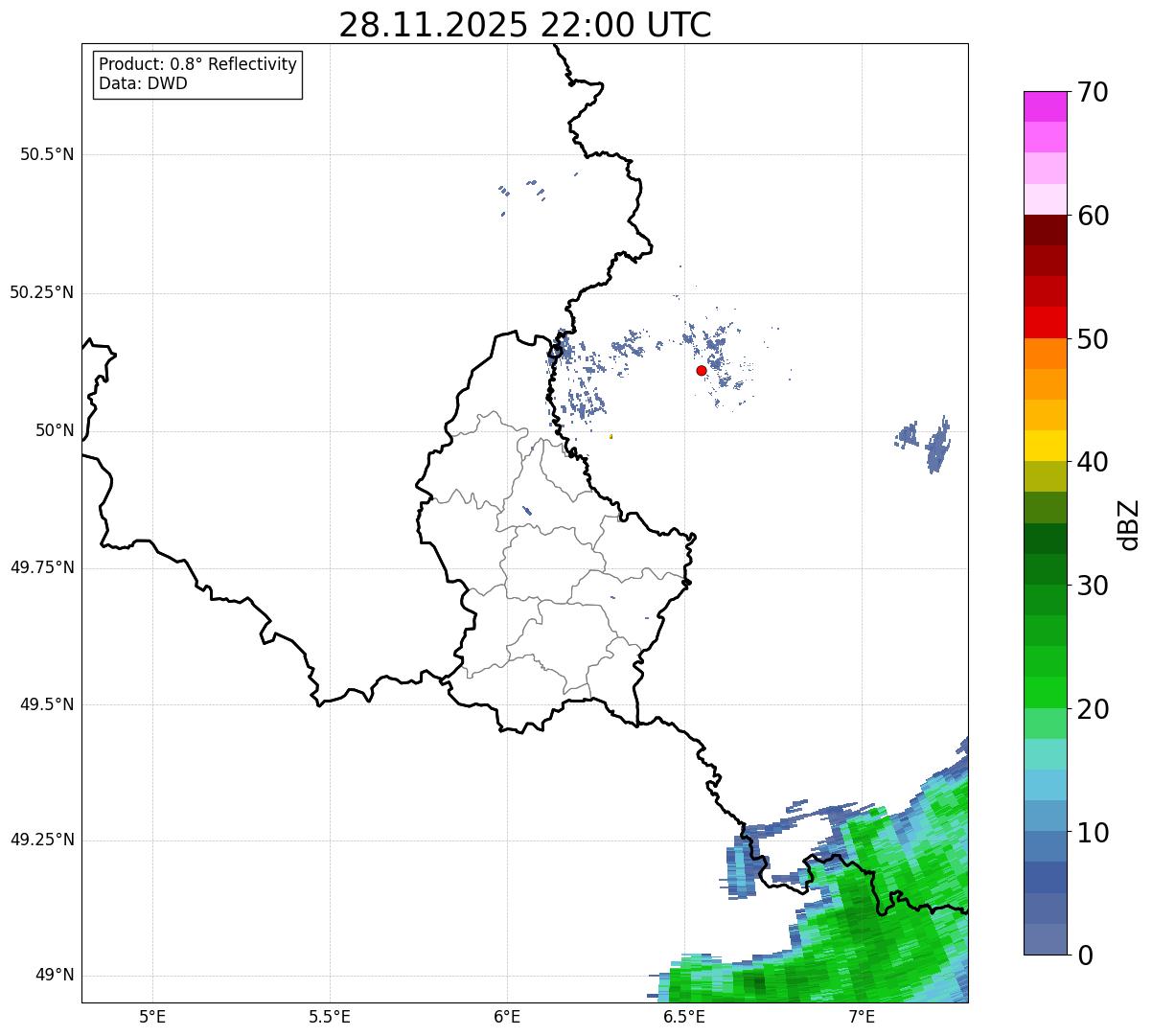Click the longitude label 6.5°E
This screenshot has width=1152, height=1036.
[x=684, y=1016]
